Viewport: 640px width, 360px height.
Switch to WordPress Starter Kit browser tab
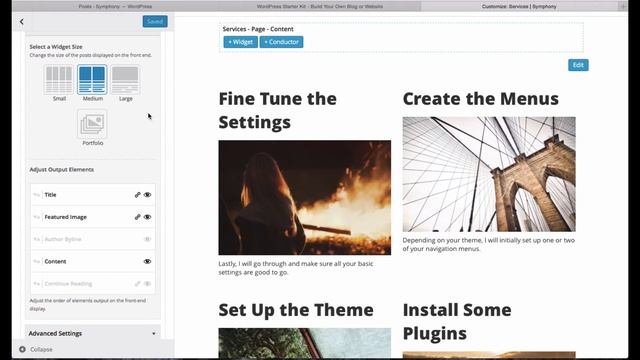coord(320,6)
